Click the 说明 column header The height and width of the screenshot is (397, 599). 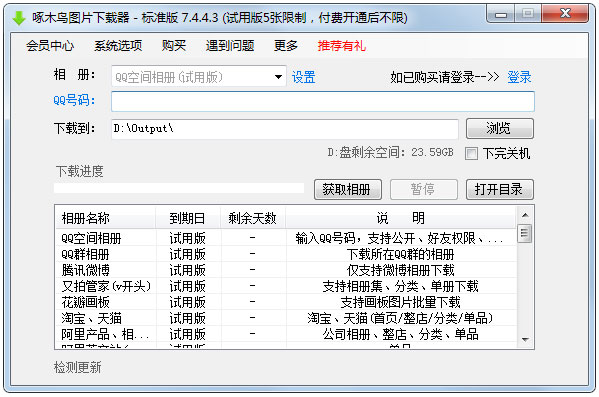point(401,218)
